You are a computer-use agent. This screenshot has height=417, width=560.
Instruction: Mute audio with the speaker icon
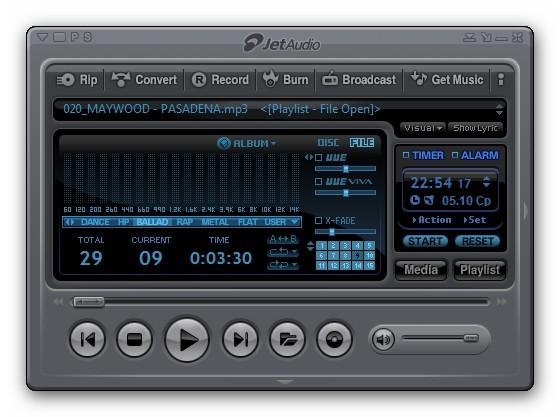coord(383,339)
